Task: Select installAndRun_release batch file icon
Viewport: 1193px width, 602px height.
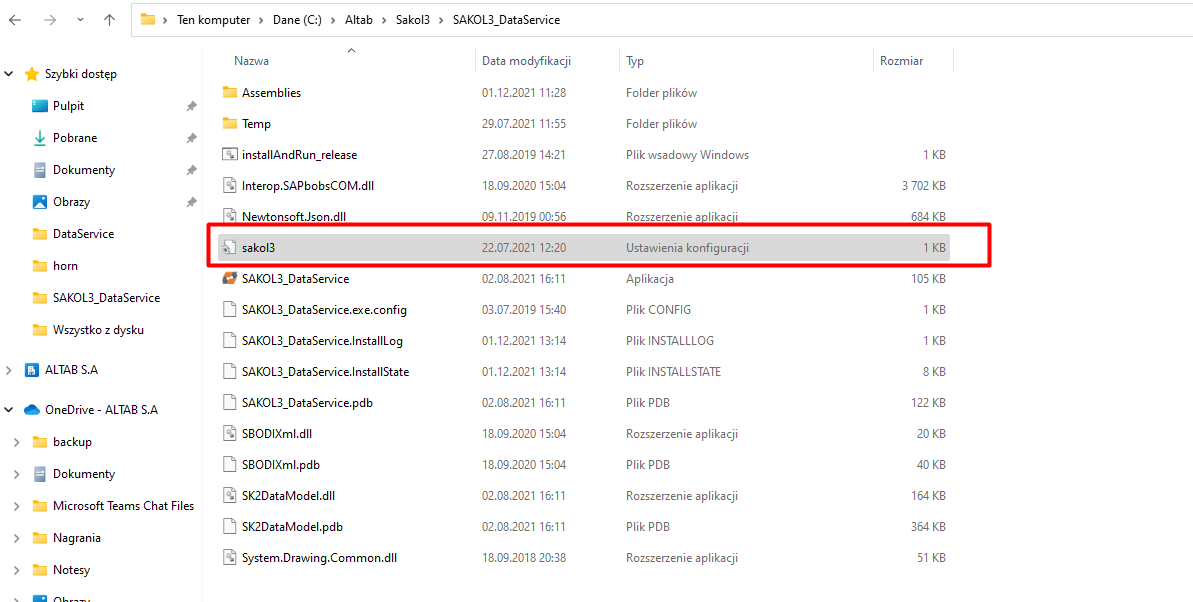Action: coord(230,154)
